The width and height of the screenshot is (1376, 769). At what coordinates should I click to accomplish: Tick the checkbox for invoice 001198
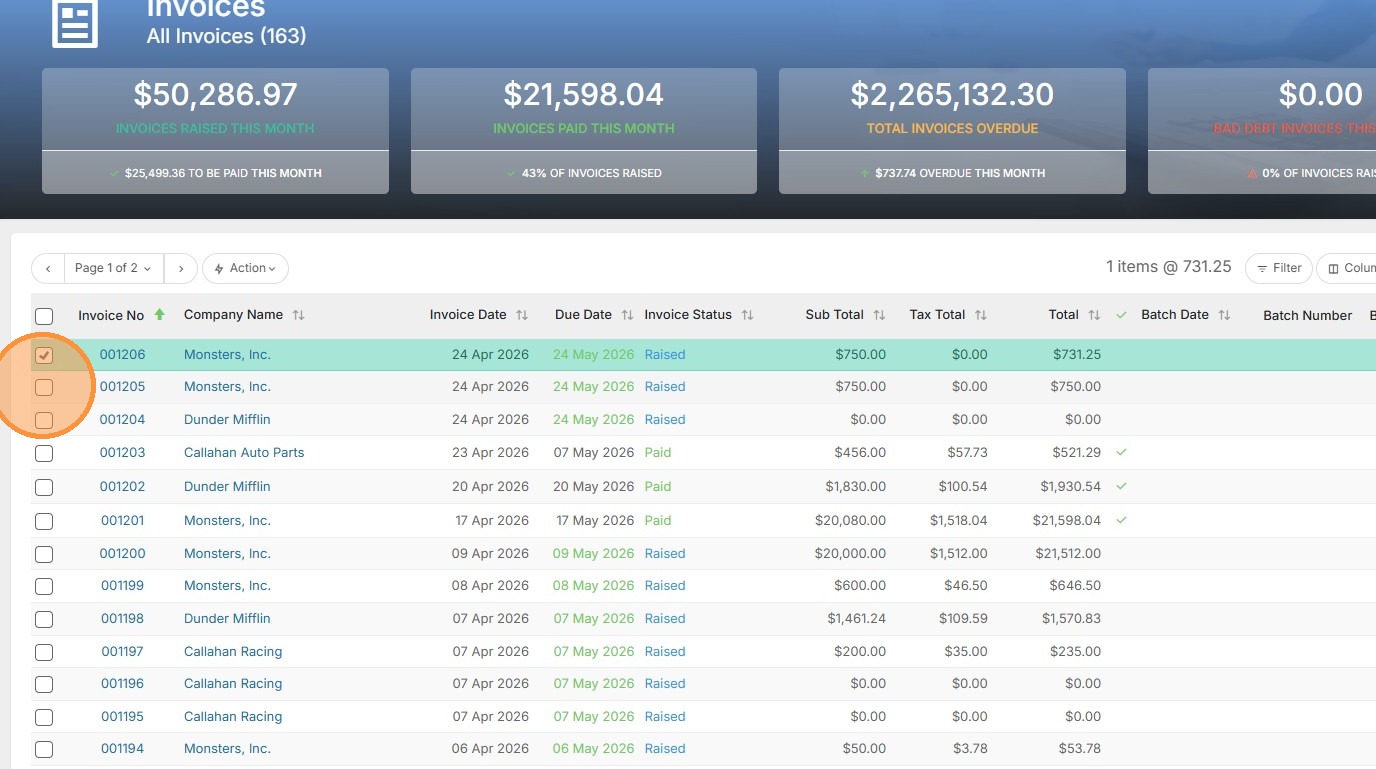[x=44, y=619]
